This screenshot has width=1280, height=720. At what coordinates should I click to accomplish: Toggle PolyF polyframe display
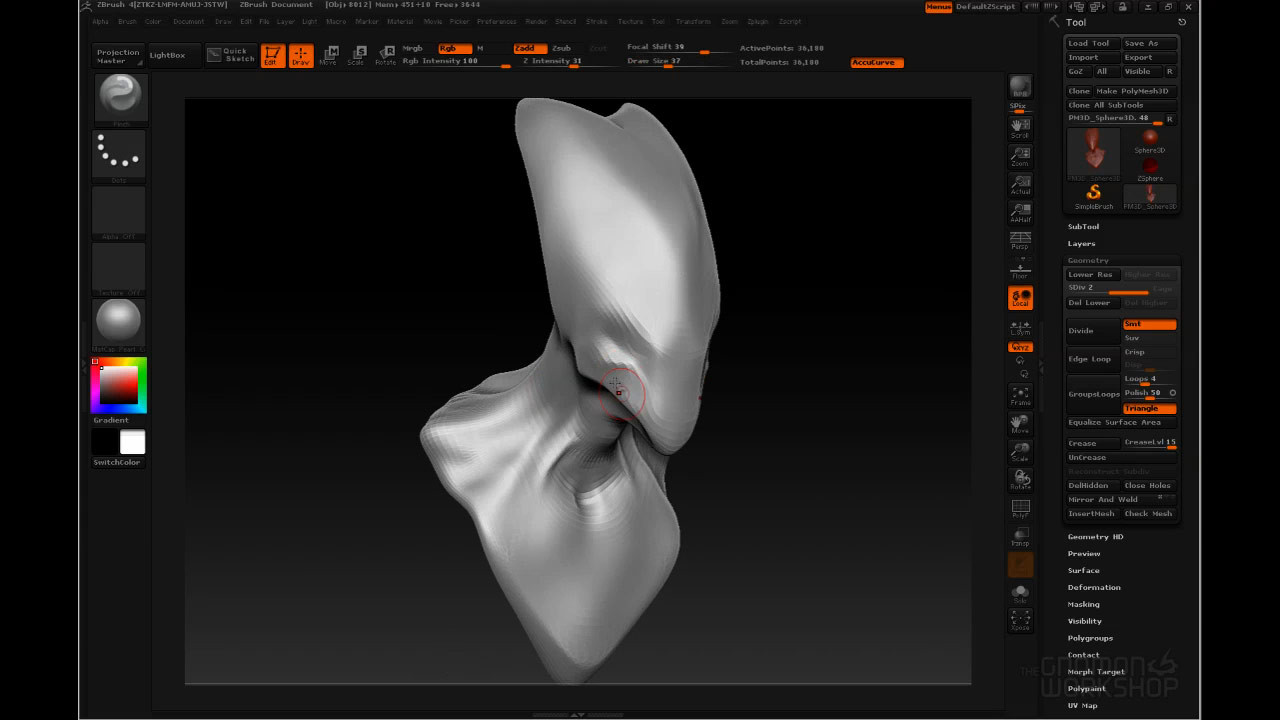click(x=1020, y=509)
